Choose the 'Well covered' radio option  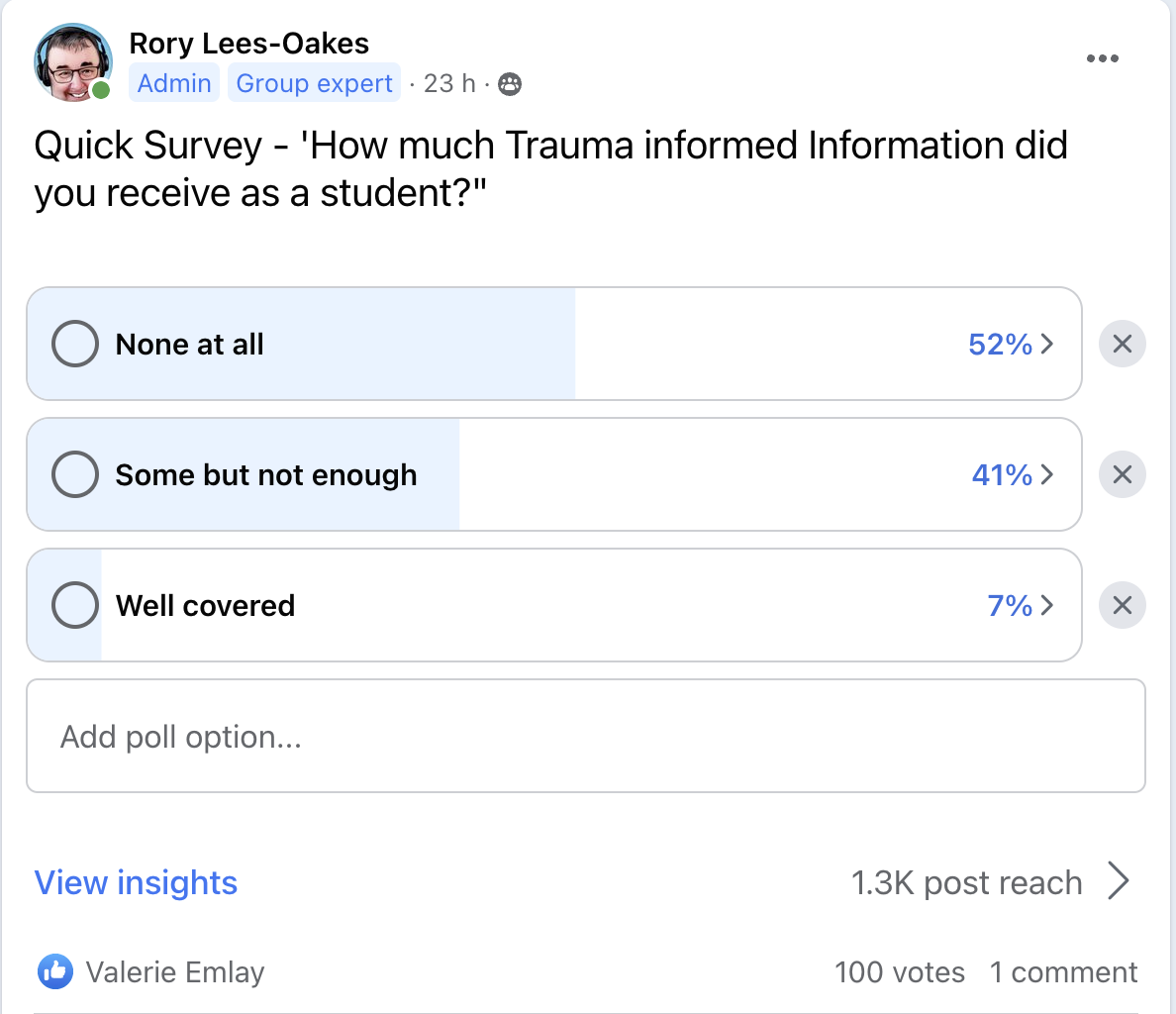click(x=75, y=606)
